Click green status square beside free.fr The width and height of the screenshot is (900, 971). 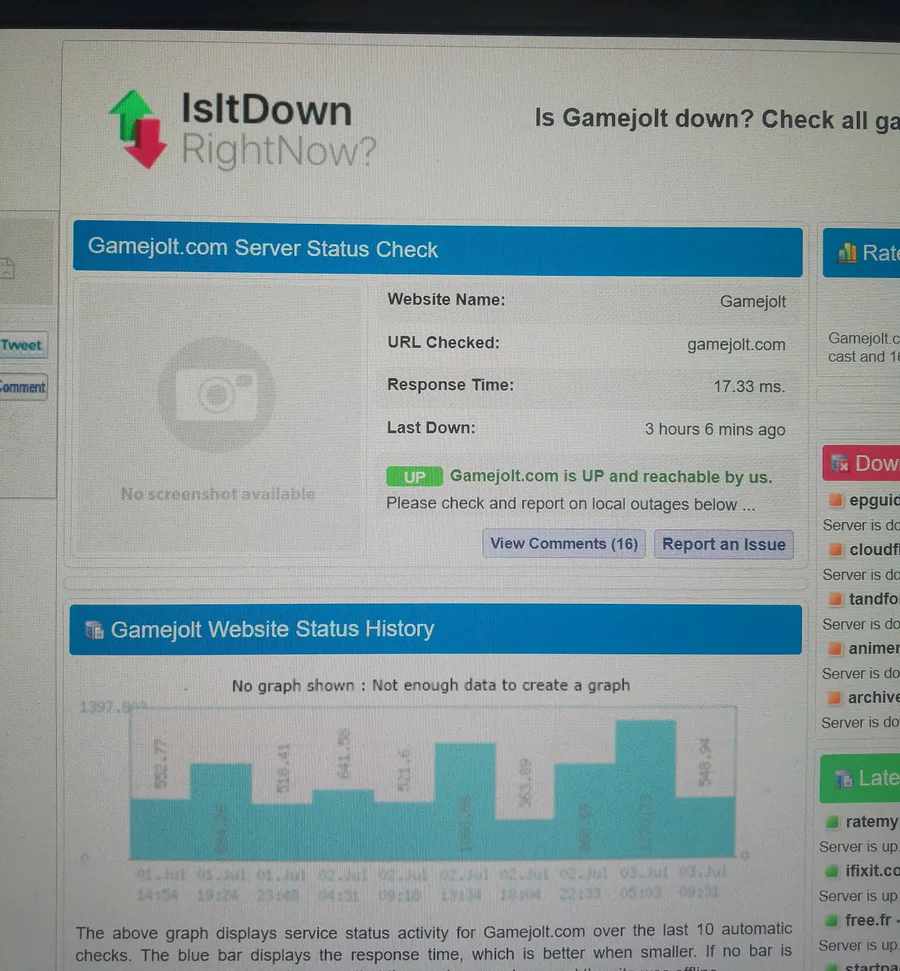click(x=831, y=921)
